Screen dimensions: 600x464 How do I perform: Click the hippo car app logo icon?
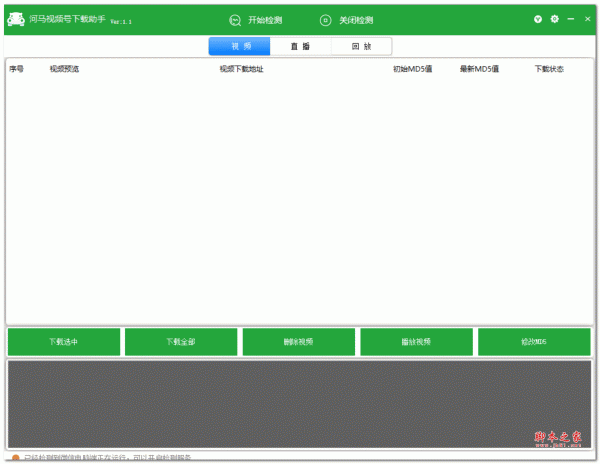(x=16, y=19)
